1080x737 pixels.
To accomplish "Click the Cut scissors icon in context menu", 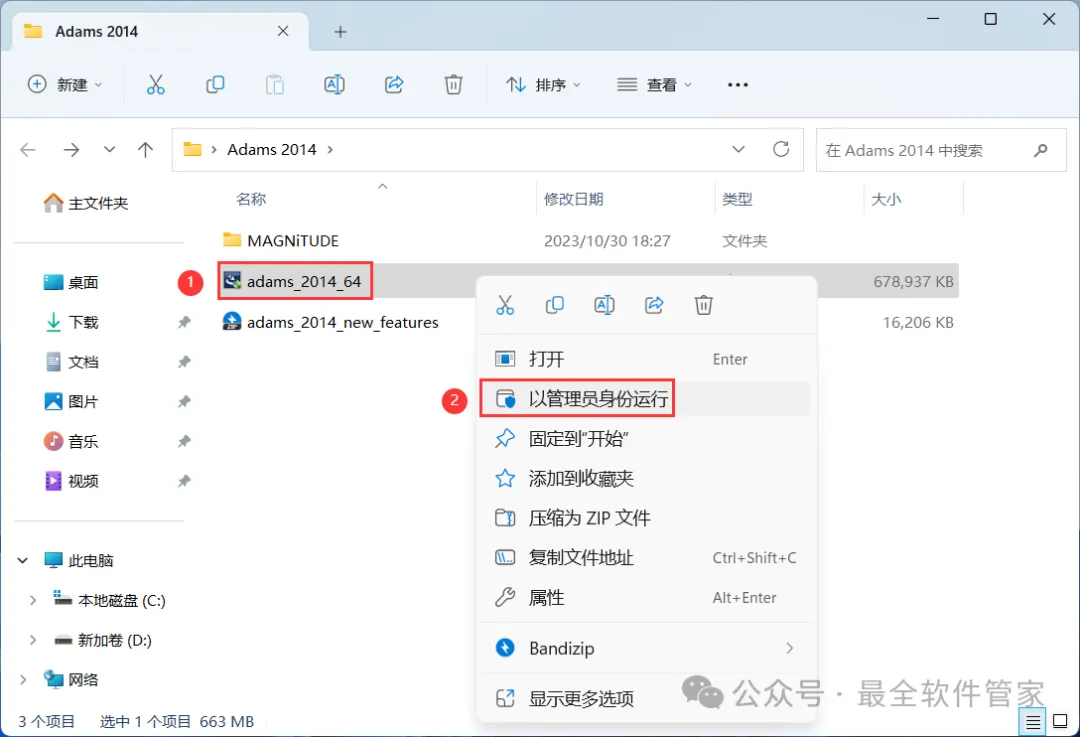I will [x=505, y=305].
